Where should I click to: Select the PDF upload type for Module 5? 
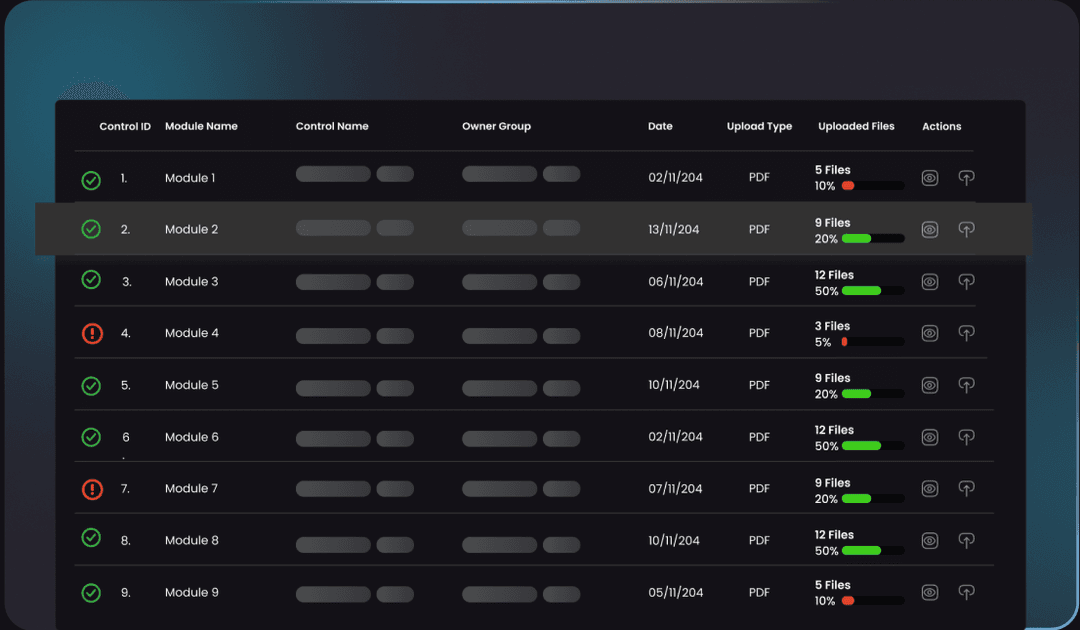(x=759, y=385)
